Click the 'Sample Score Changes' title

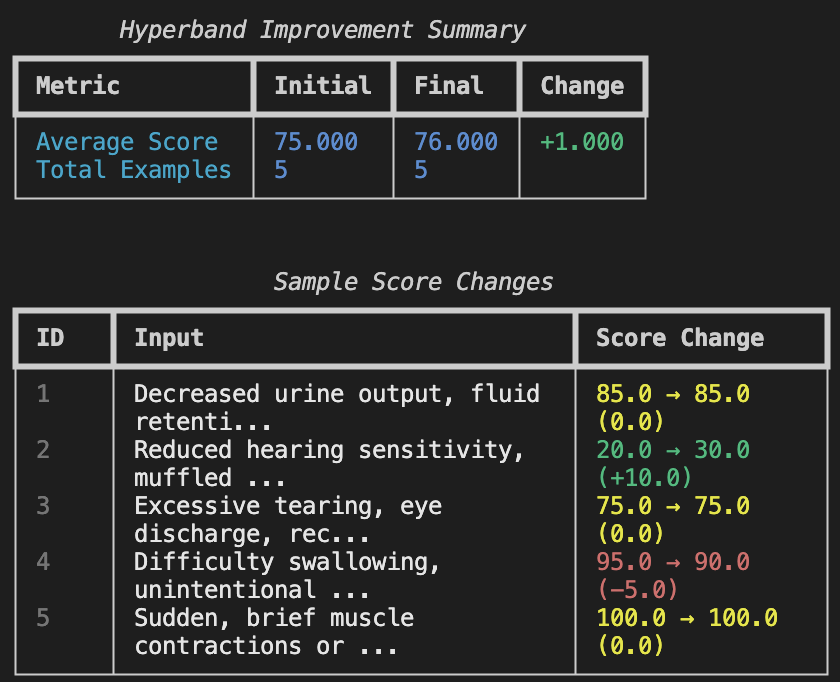pos(413,282)
